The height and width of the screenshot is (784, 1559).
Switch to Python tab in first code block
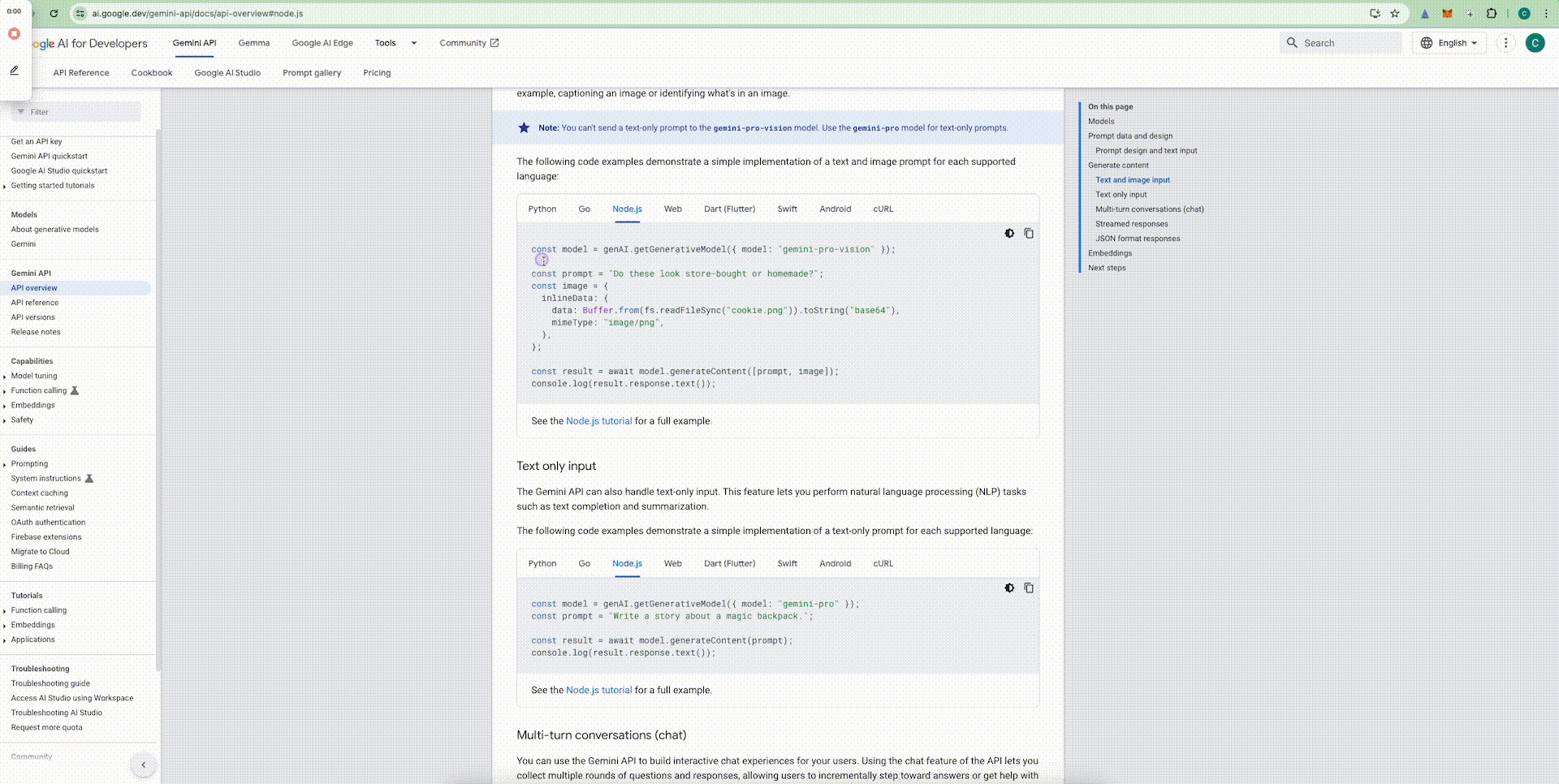(542, 209)
